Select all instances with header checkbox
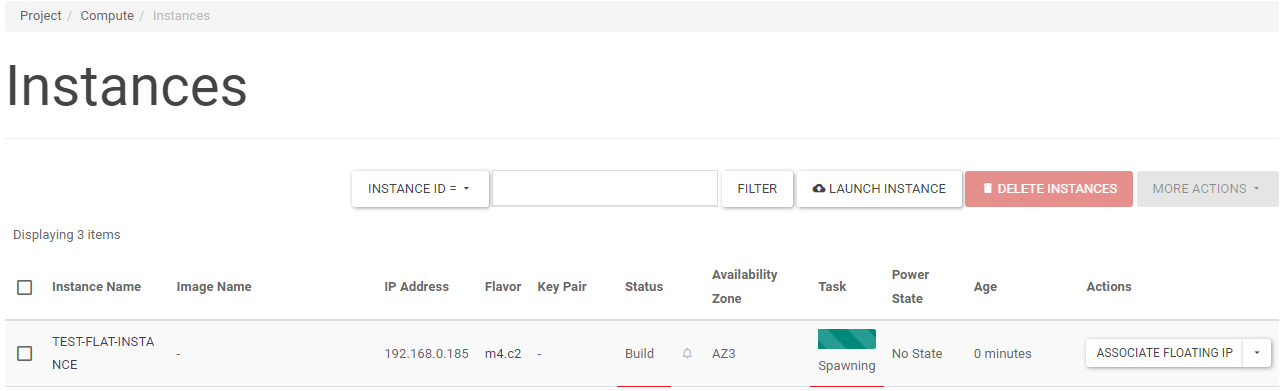This screenshot has height=391, width=1284. (x=25, y=287)
